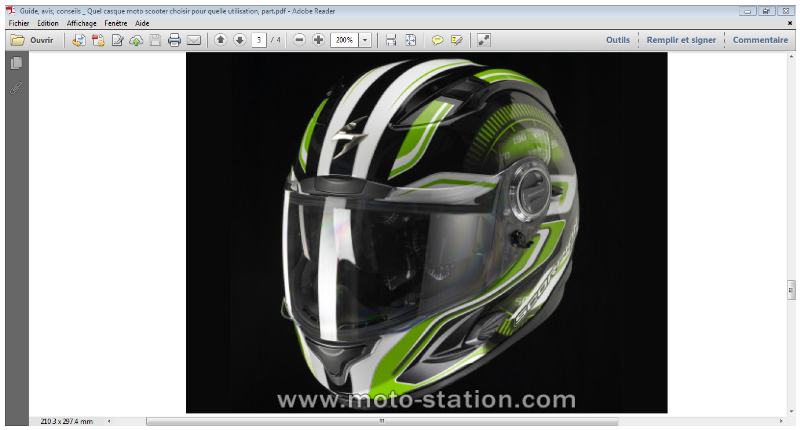Click the Ouvrir open-file button
Viewport: 800px width, 430px height.
(32, 40)
